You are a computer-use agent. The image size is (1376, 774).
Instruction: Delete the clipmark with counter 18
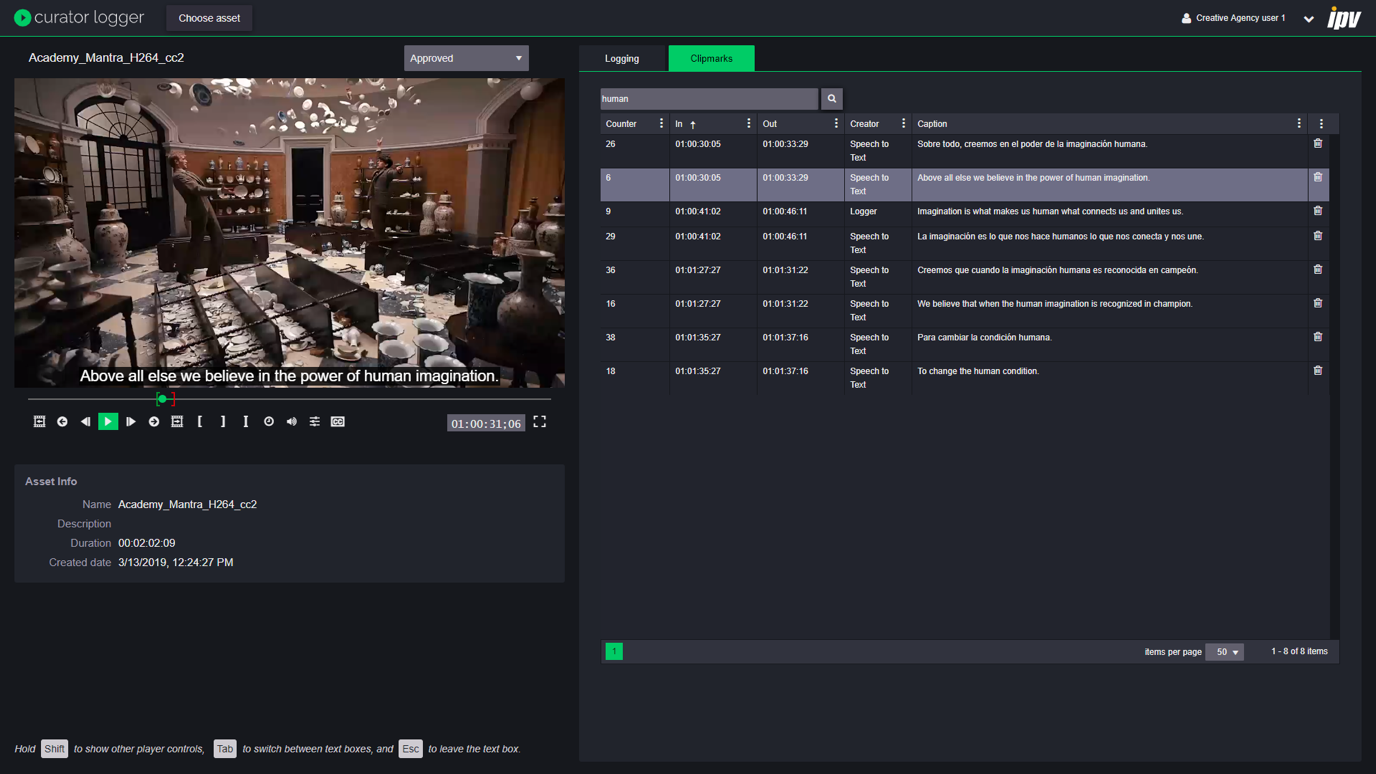pos(1318,371)
